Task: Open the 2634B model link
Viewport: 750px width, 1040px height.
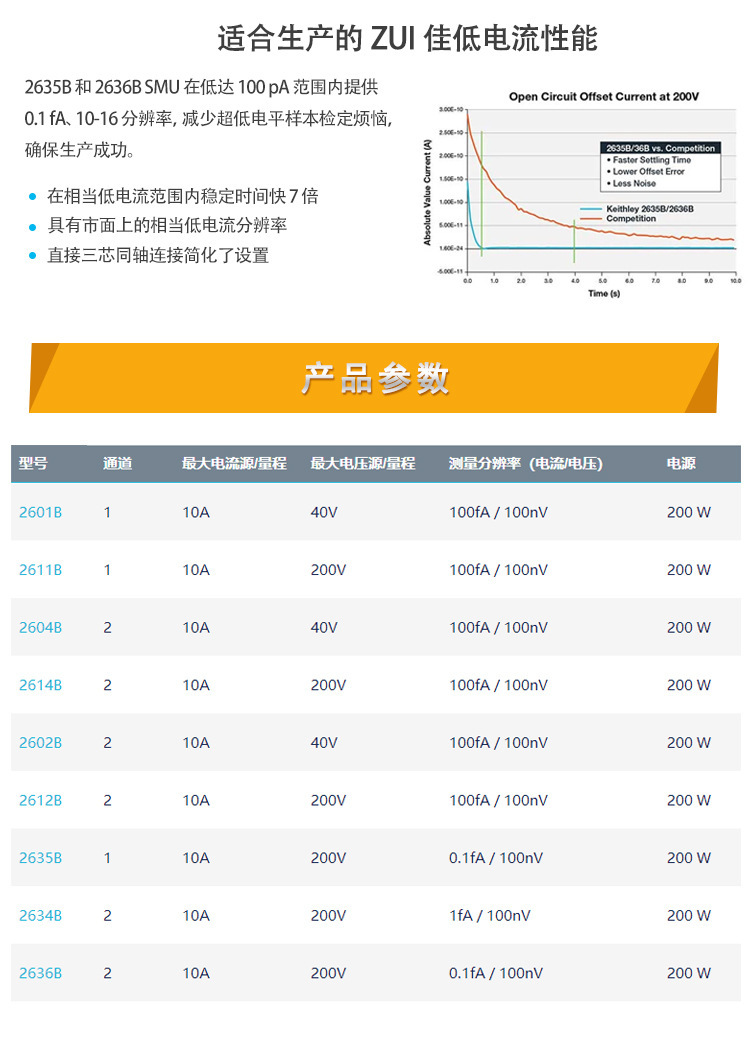Action: coord(40,916)
